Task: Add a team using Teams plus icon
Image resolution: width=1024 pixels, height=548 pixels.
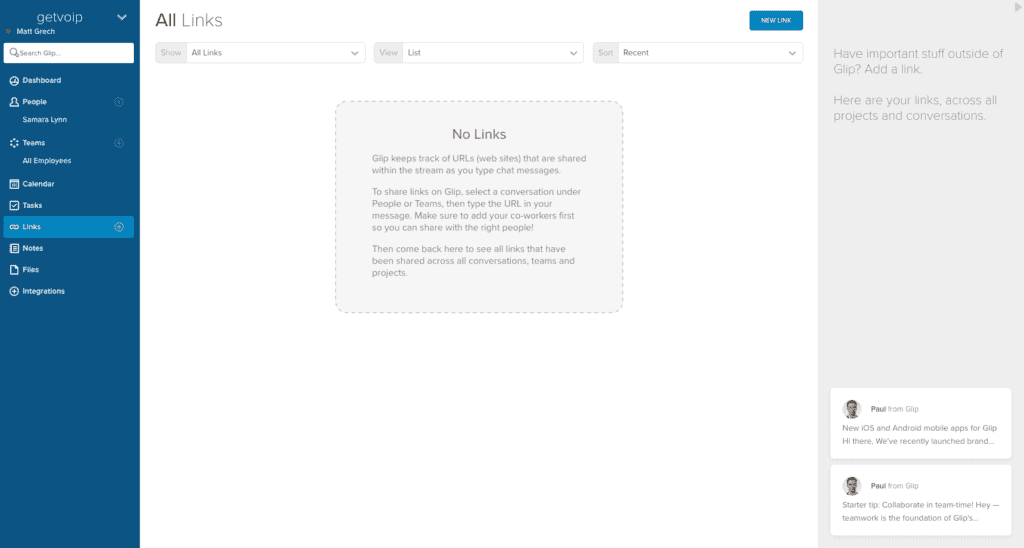Action: pos(119,143)
